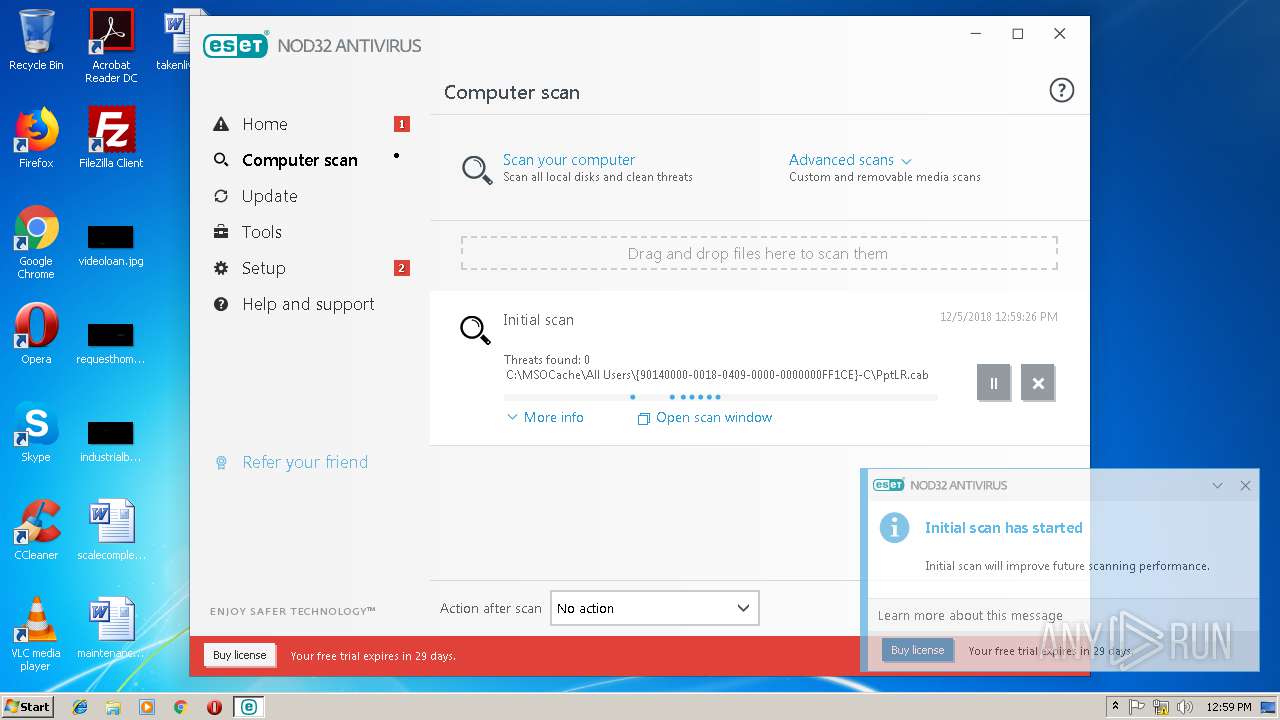Viewport: 1280px width, 720px height.
Task: Open Opera desktop shortcut
Action: coord(36,335)
